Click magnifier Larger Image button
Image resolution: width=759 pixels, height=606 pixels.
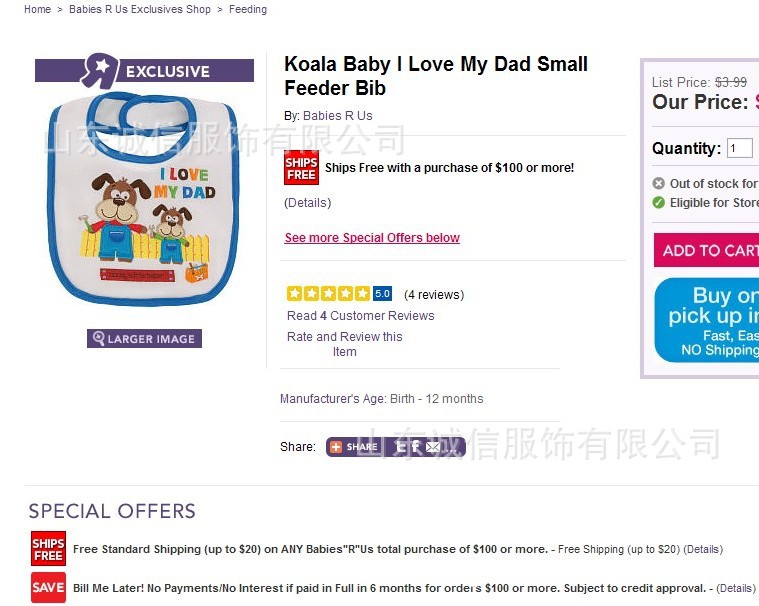pyautogui.click(x=144, y=338)
